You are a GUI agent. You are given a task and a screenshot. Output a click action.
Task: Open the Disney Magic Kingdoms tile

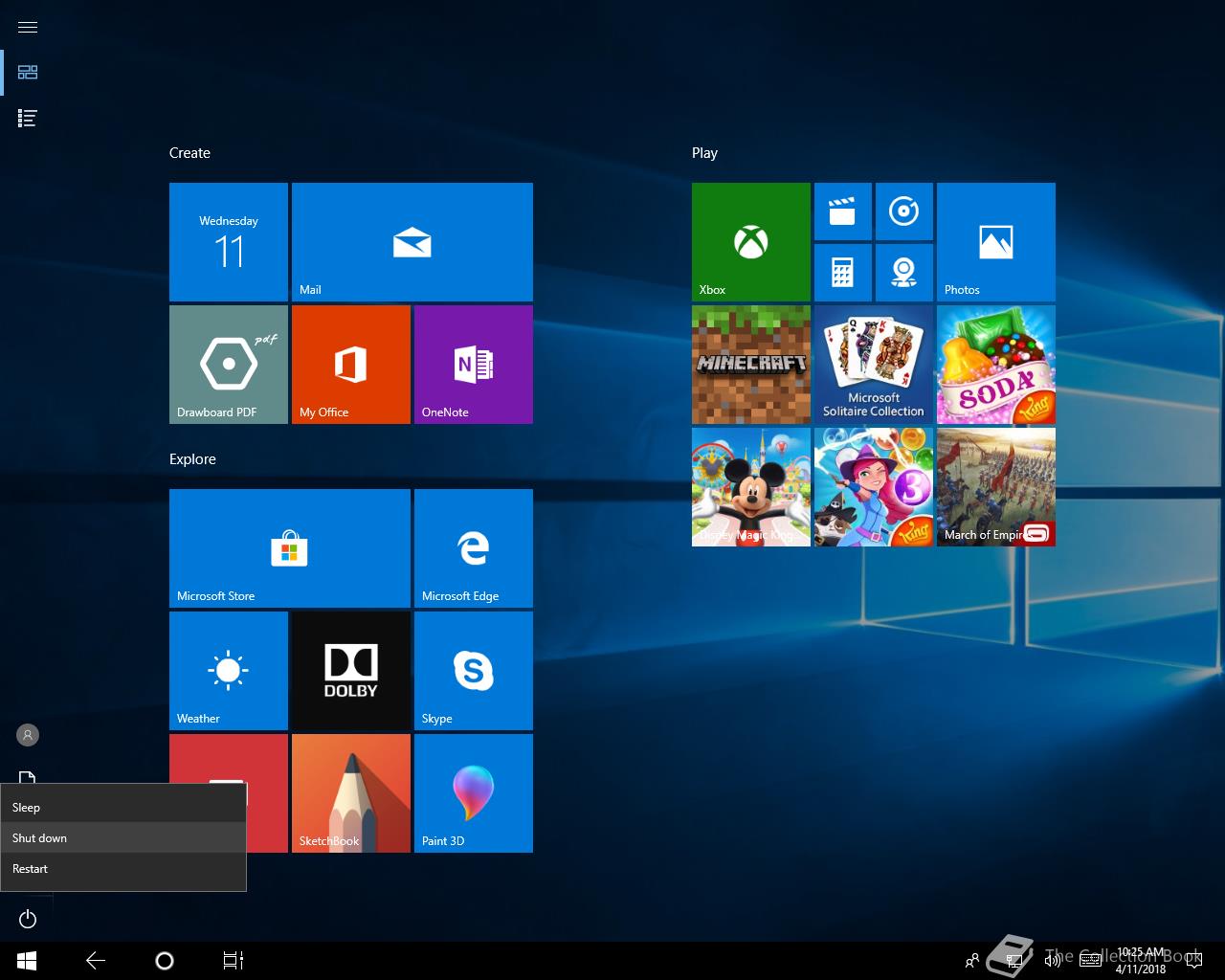tap(751, 487)
